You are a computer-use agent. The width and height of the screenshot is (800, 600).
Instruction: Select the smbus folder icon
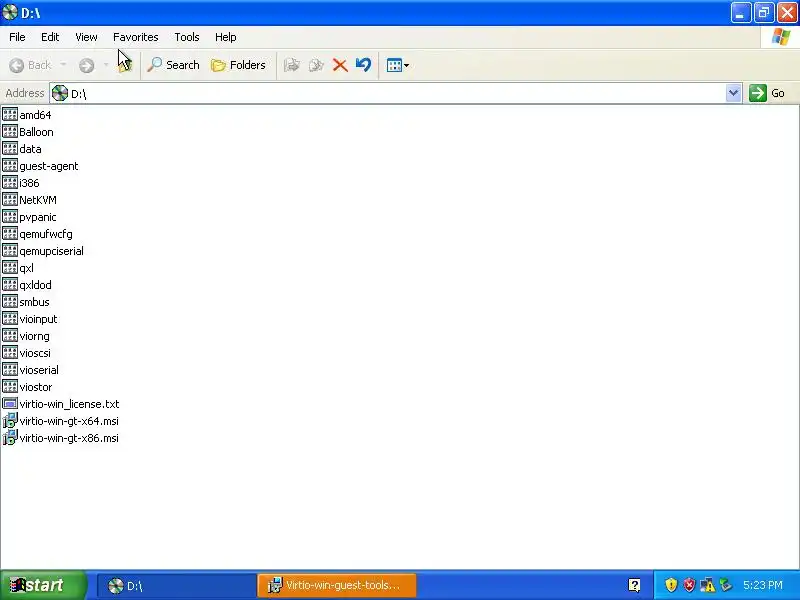click(x=10, y=302)
